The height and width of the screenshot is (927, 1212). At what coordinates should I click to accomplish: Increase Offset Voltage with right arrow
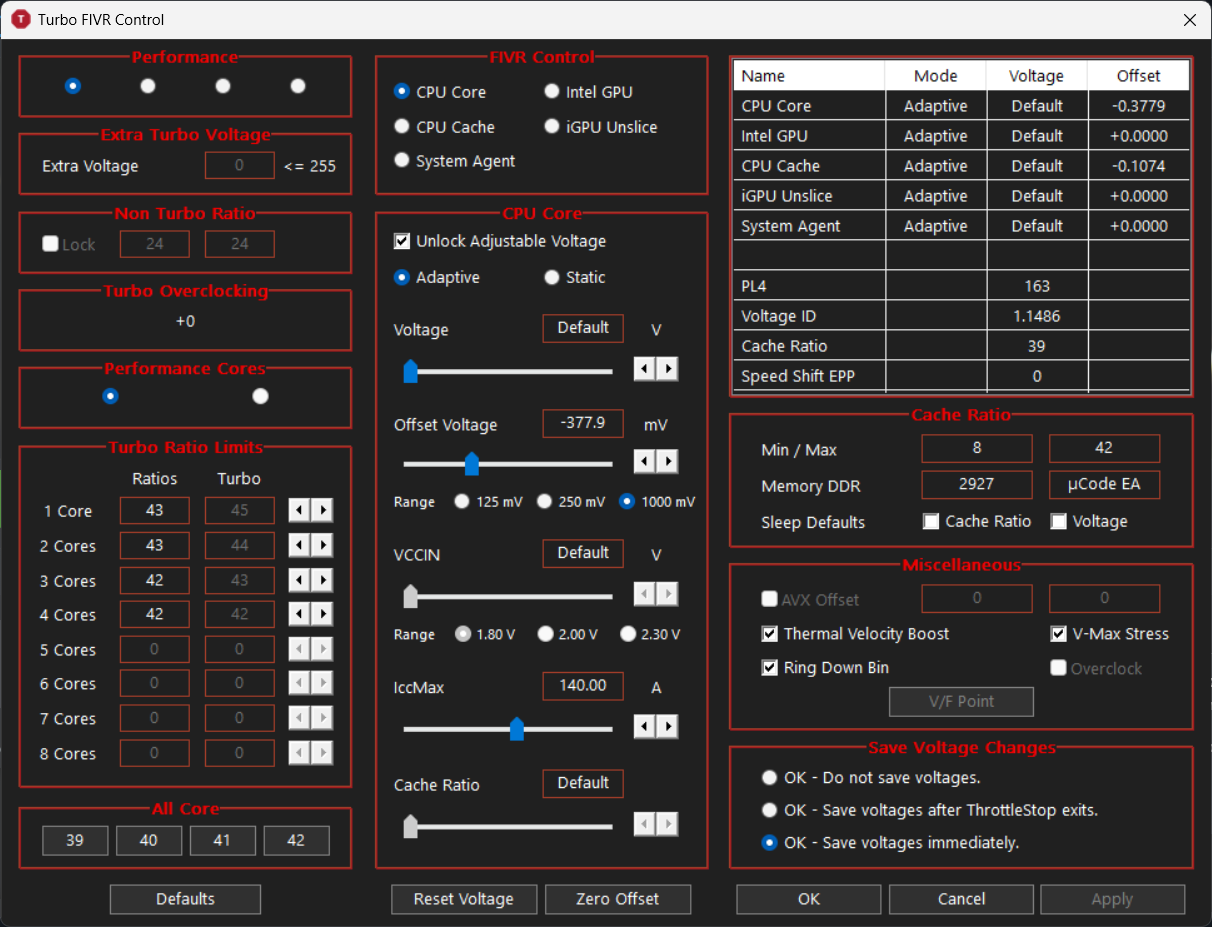click(x=667, y=461)
